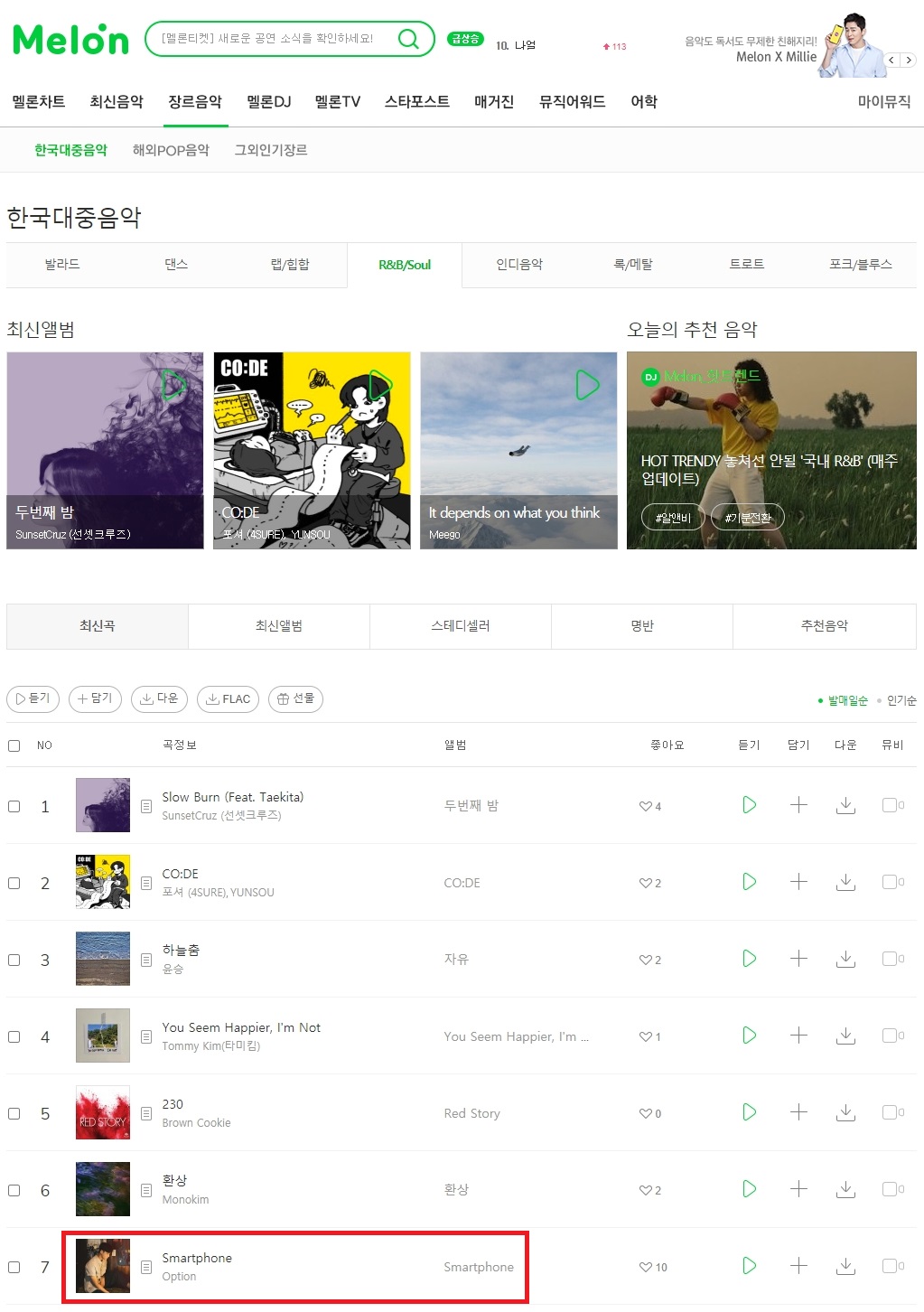Click the 선물 gift button
Image resolution: width=924 pixels, height=1312 pixels.
point(296,698)
